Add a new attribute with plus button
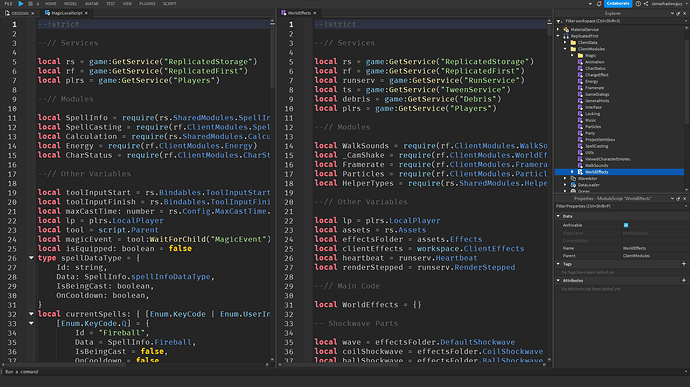The width and height of the screenshot is (690, 387). tap(683, 280)
